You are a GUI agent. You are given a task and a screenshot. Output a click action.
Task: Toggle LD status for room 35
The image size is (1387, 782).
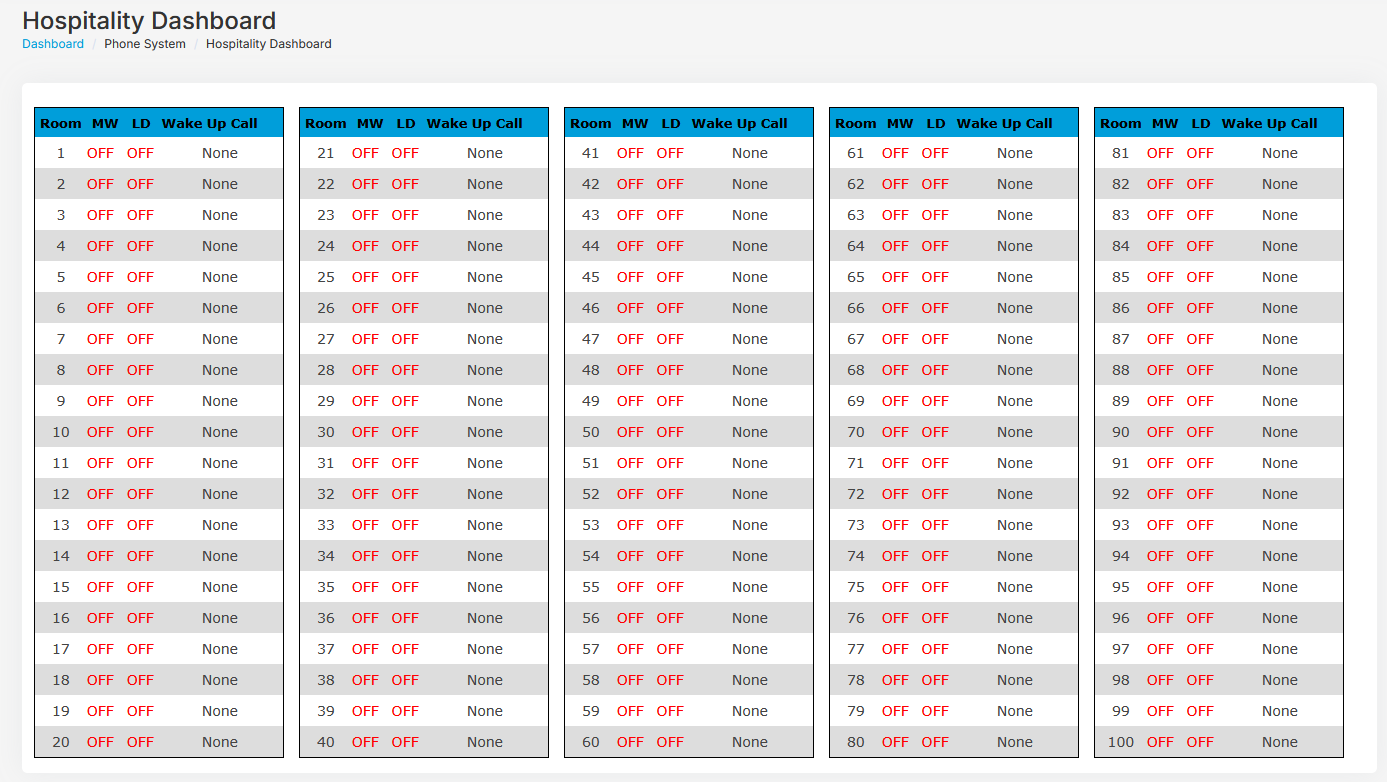tap(405, 586)
